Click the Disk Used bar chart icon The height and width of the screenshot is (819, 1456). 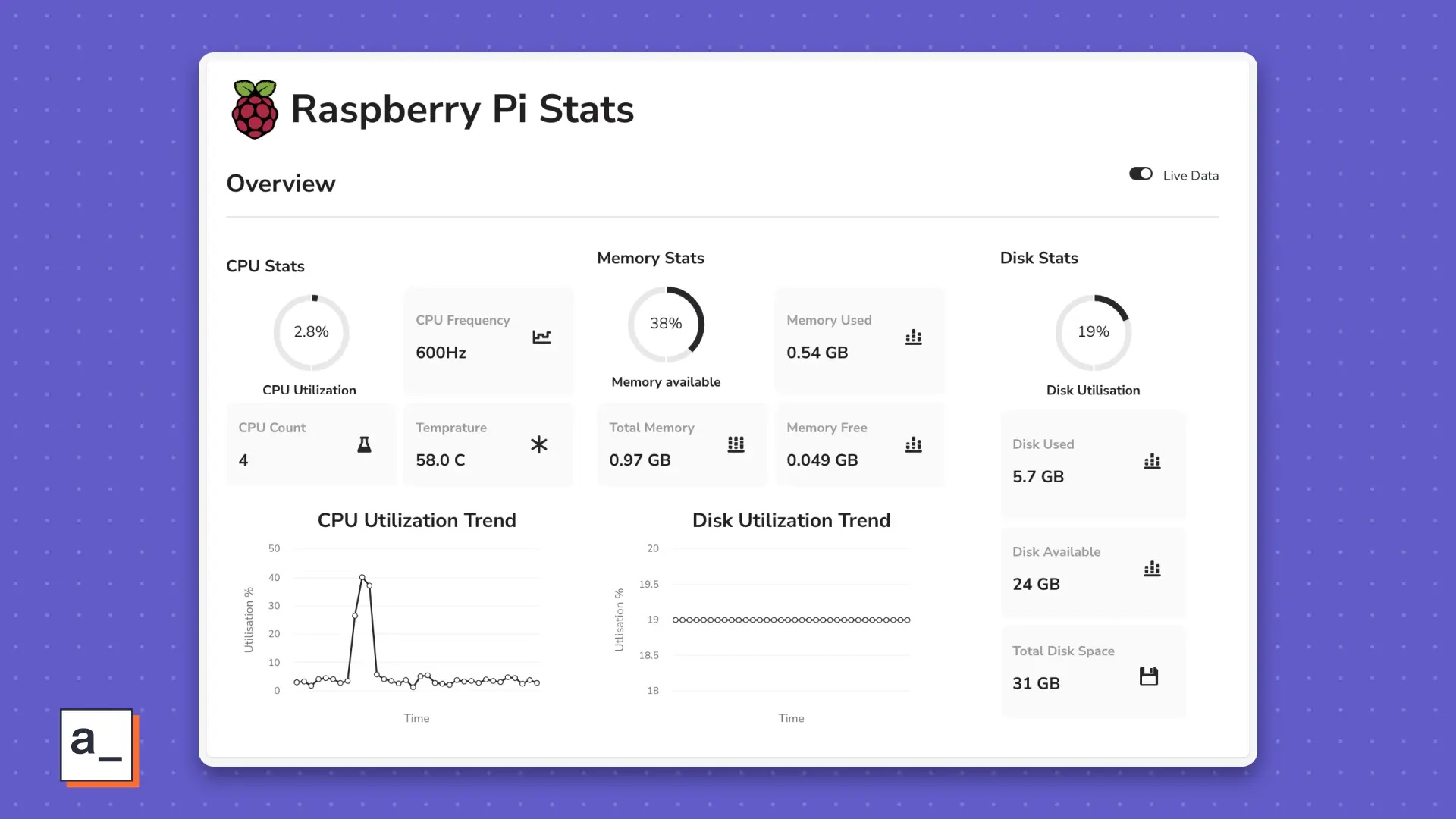tap(1152, 461)
